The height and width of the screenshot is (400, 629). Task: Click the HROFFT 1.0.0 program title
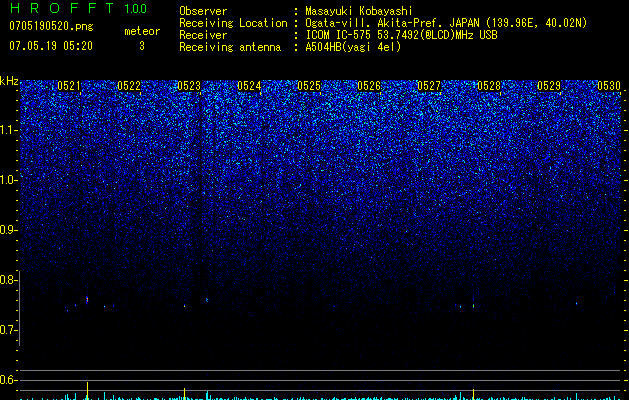point(78,8)
